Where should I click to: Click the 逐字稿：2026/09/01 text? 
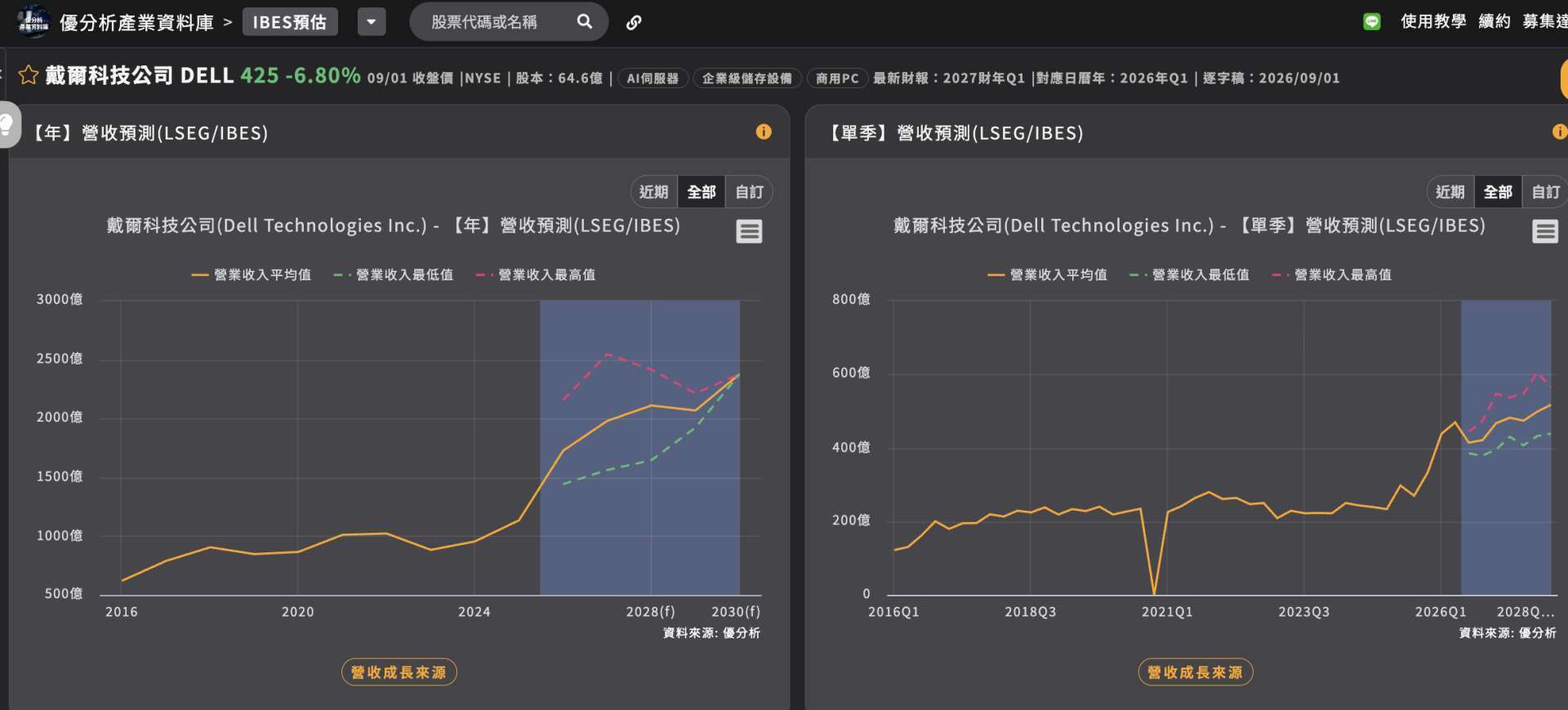[1272, 78]
